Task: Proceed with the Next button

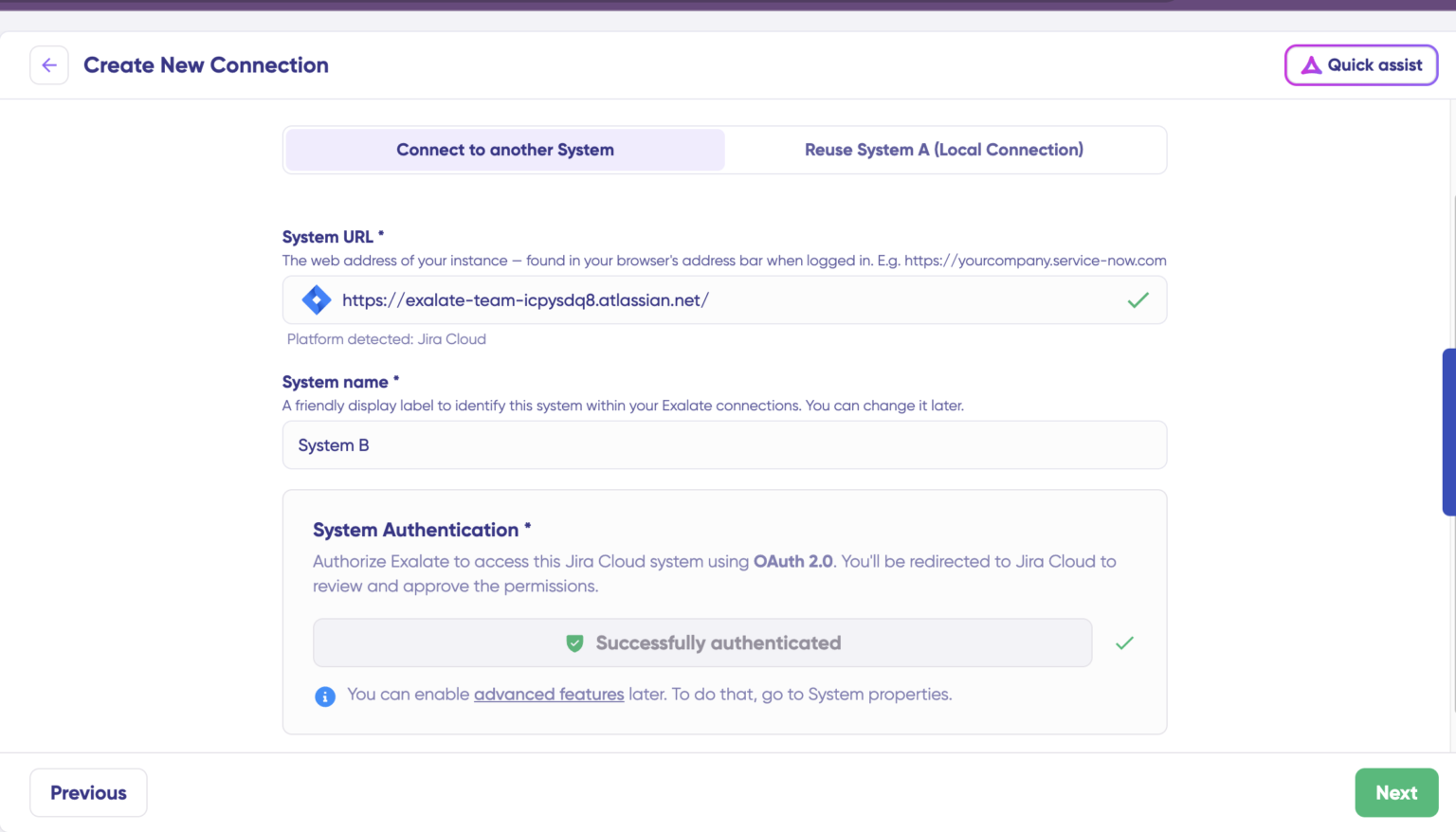Action: point(1396,792)
